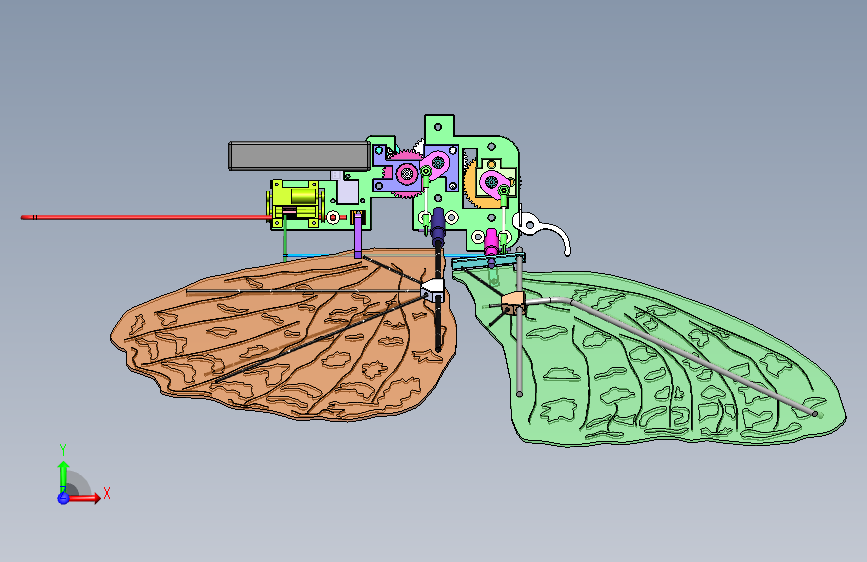Select the pink spur gear in the purple housing
The width and height of the screenshot is (867, 562).
(407, 174)
